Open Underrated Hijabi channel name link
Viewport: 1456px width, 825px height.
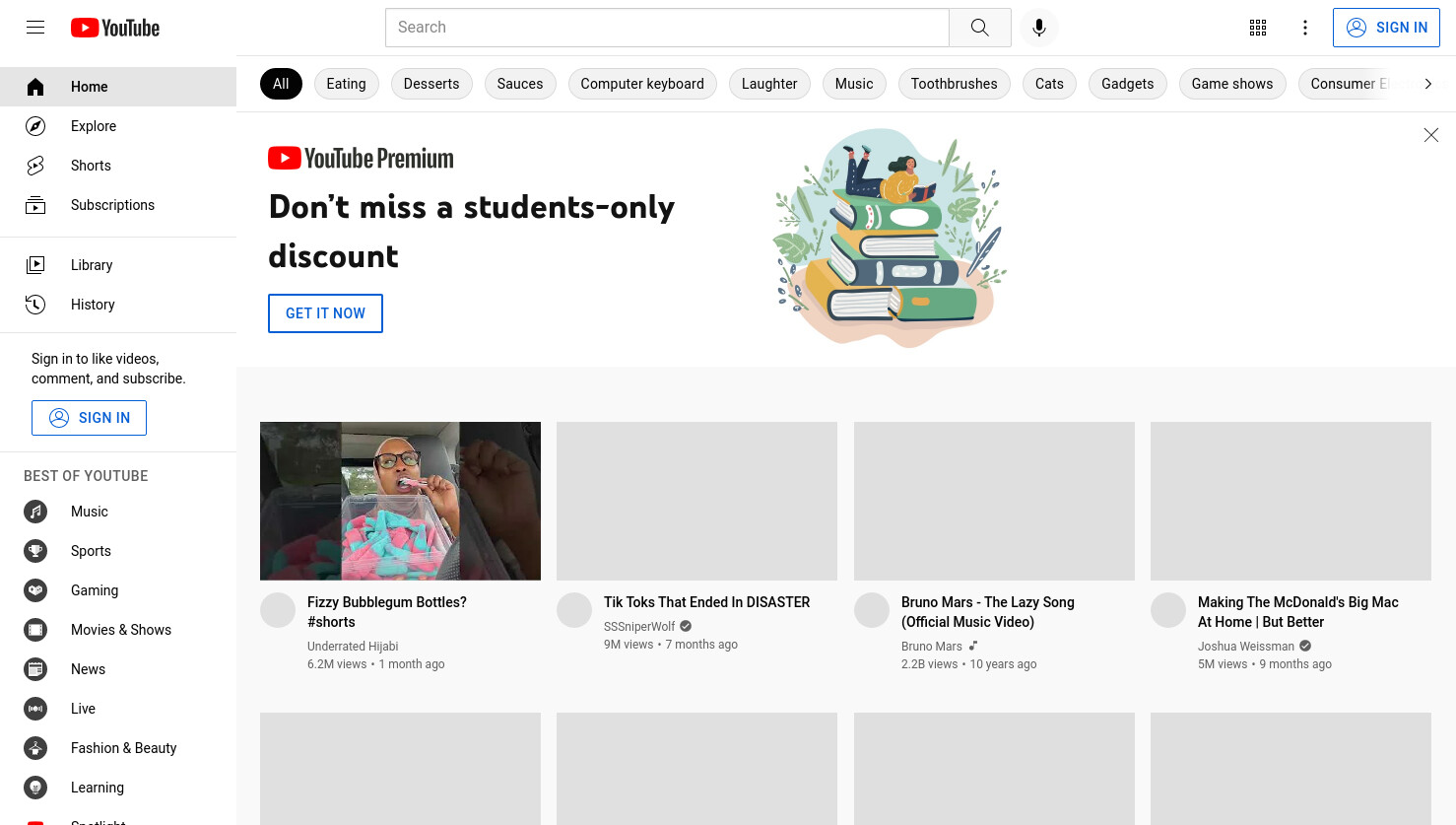353,647
